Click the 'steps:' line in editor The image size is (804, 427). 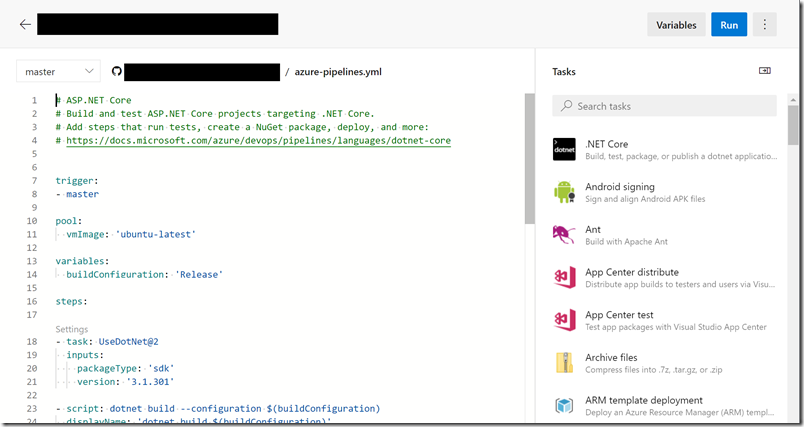coord(71,301)
